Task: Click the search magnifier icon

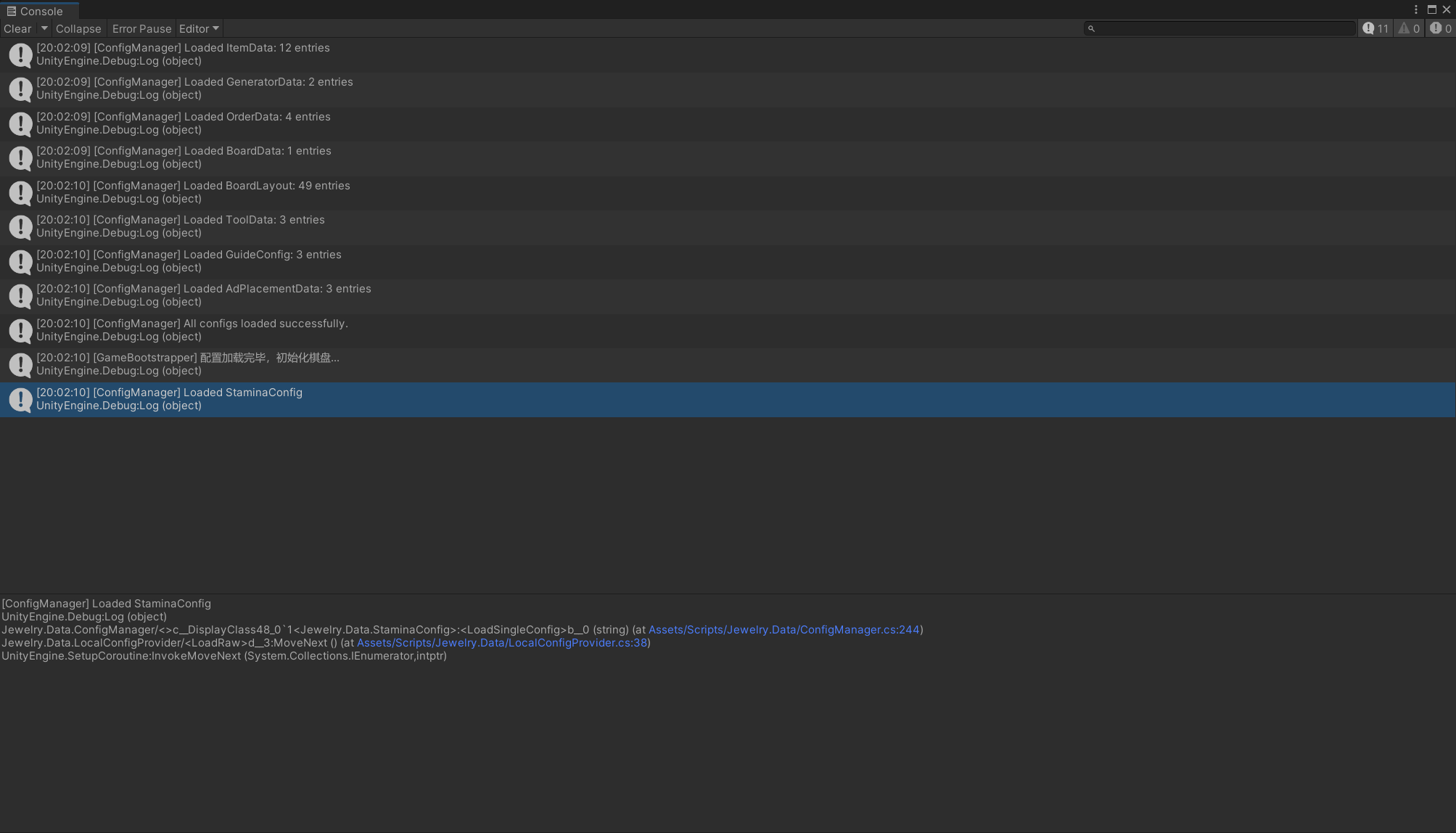Action: pyautogui.click(x=1091, y=28)
